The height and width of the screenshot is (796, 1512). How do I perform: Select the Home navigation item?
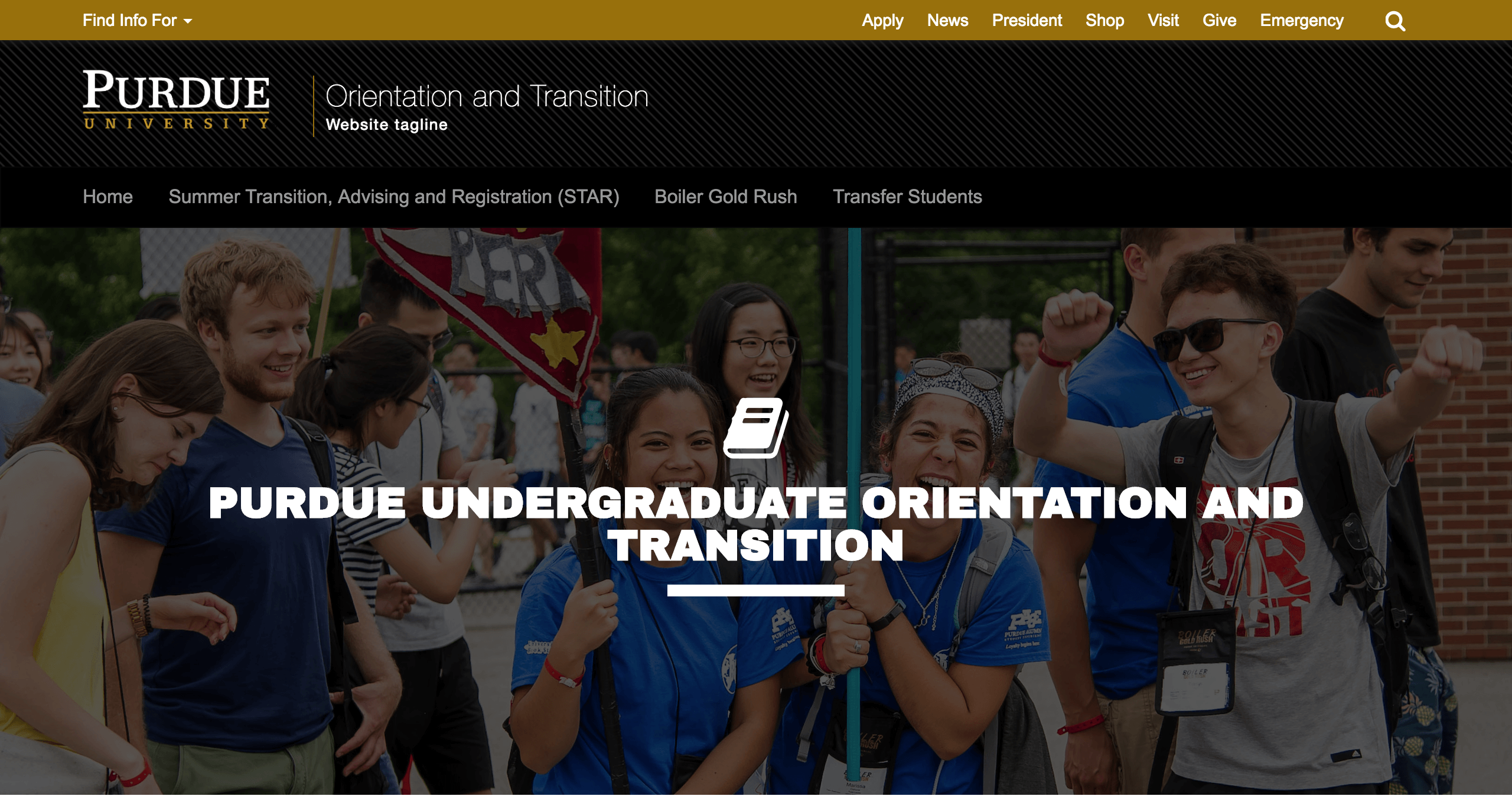tap(107, 197)
